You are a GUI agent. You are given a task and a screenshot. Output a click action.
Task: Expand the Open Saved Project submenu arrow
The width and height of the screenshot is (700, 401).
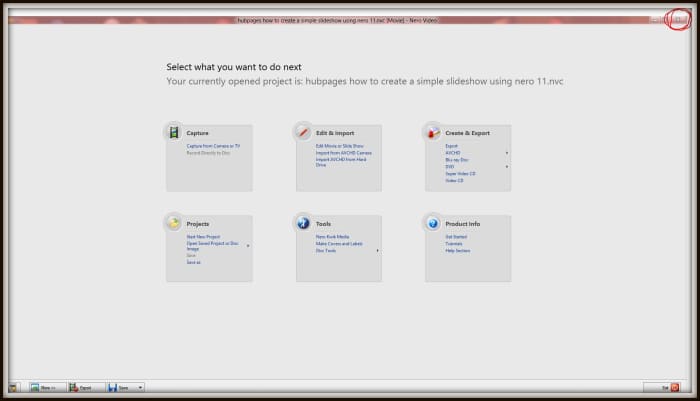click(248, 246)
